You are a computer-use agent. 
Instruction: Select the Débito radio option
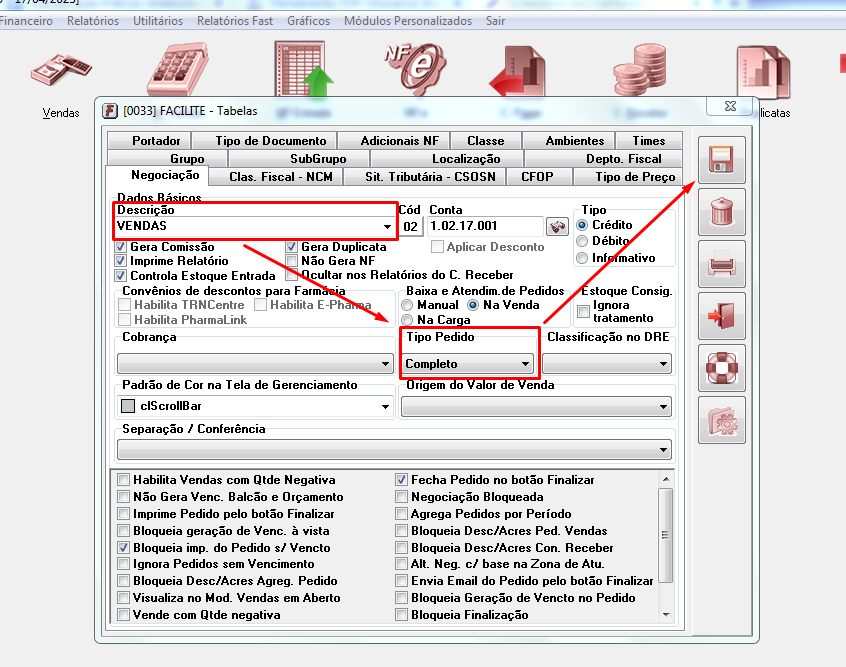click(x=582, y=241)
